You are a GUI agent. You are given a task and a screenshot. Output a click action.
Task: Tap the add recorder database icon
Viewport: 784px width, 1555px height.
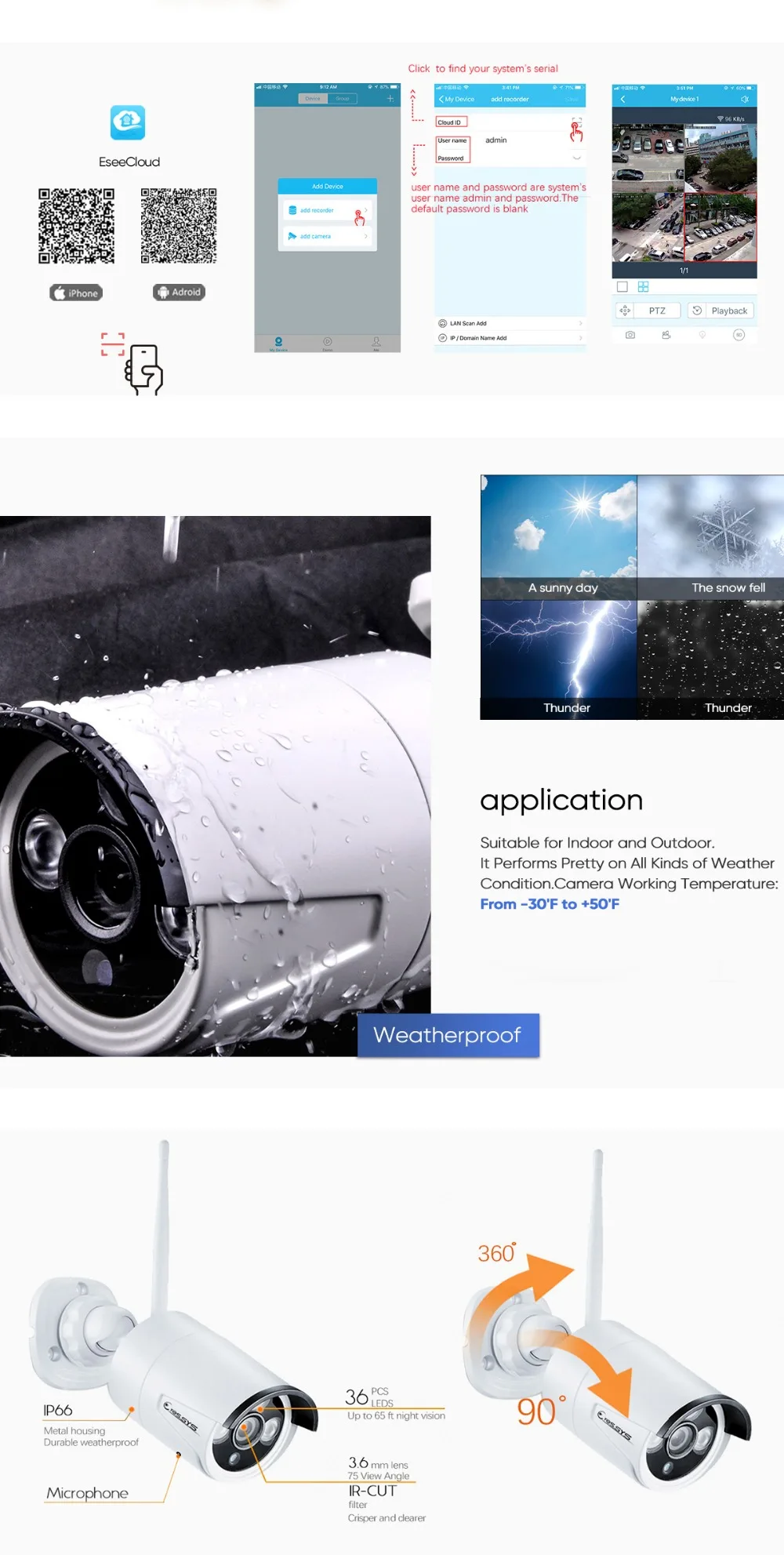[x=292, y=210]
